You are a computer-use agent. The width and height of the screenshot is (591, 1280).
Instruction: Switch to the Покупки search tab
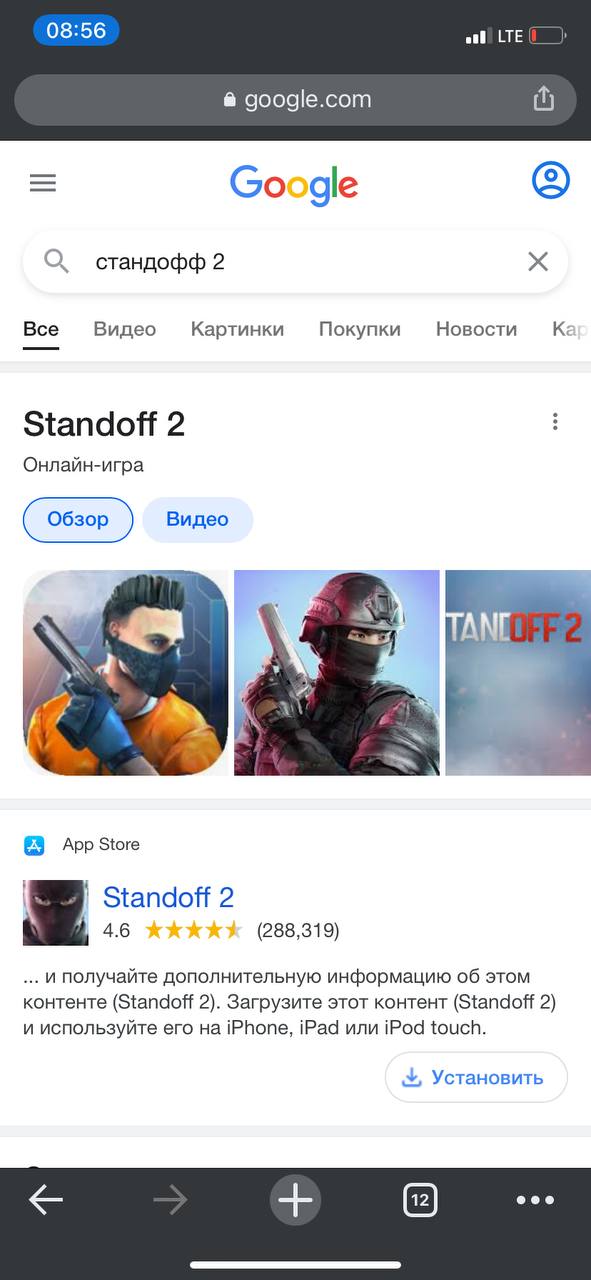point(360,329)
